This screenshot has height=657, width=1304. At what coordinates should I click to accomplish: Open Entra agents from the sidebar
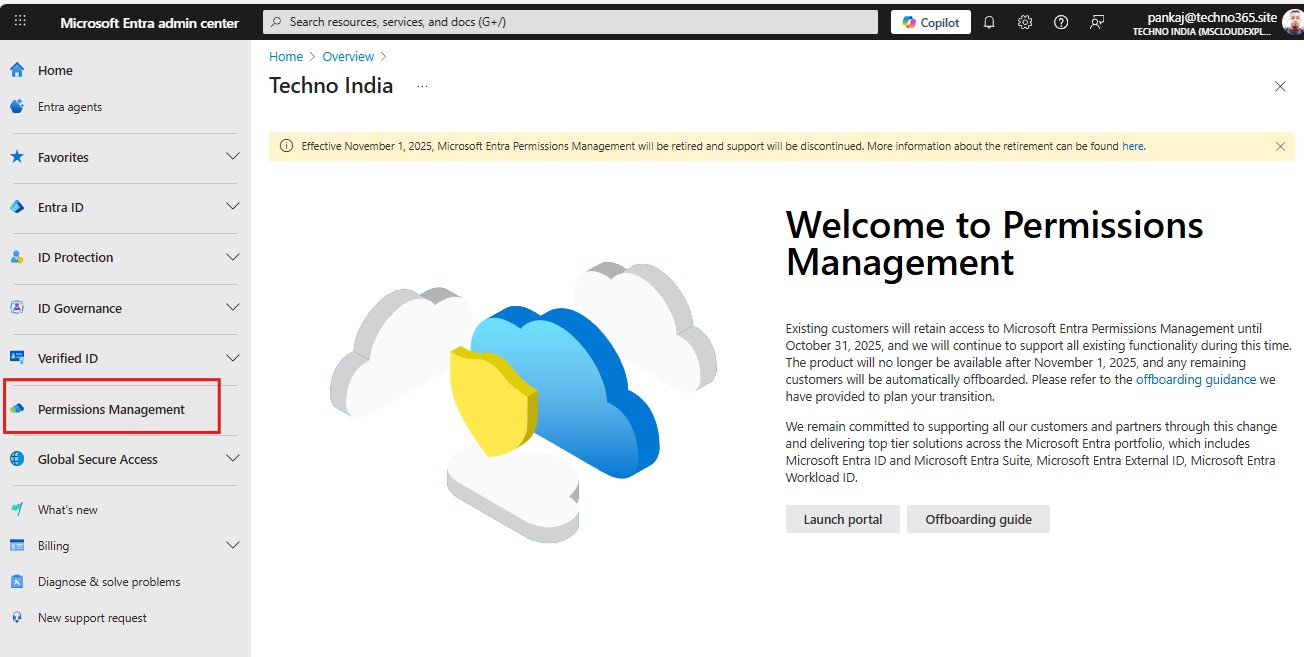point(70,107)
